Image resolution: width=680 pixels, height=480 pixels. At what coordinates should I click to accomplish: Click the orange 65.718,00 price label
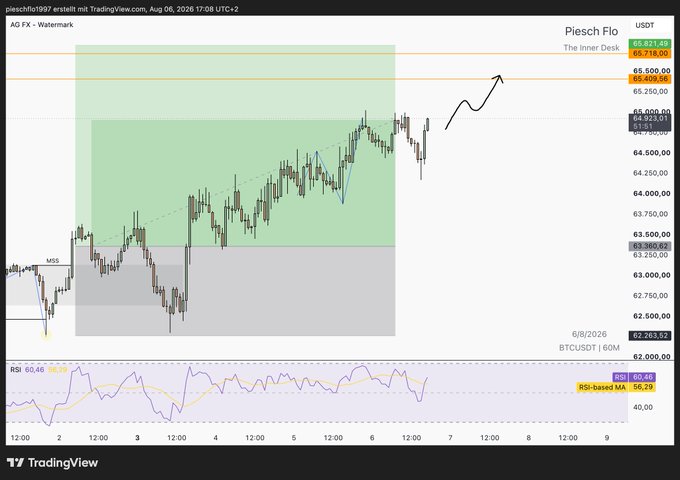pos(650,54)
